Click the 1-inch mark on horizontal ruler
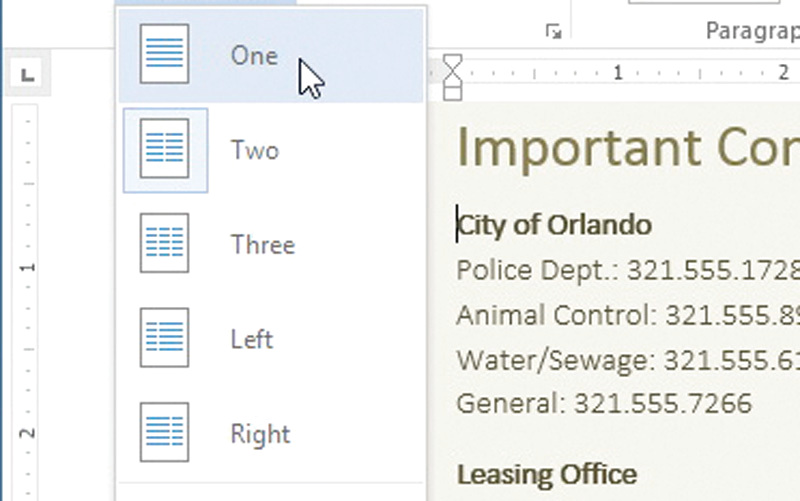The height and width of the screenshot is (501, 800). (618, 73)
